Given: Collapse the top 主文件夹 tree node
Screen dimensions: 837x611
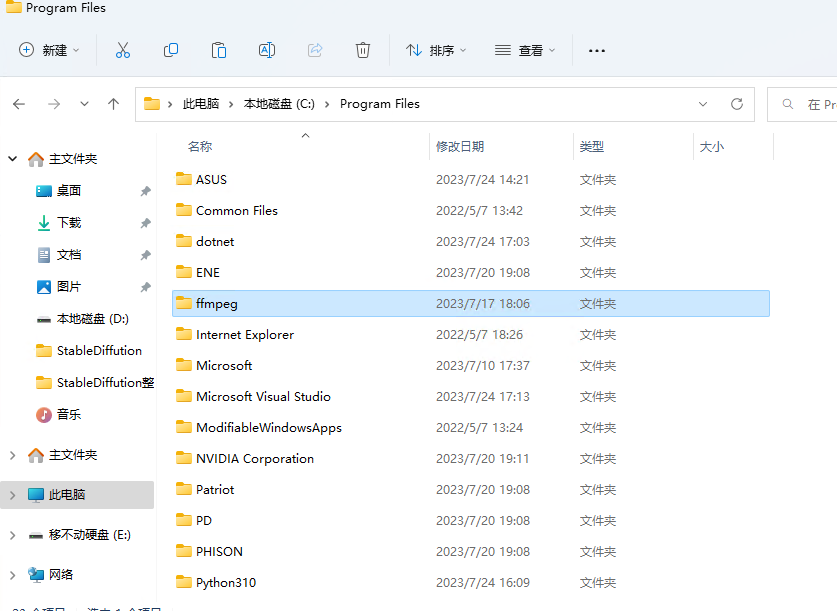Looking at the screenshot, I should [x=13, y=158].
